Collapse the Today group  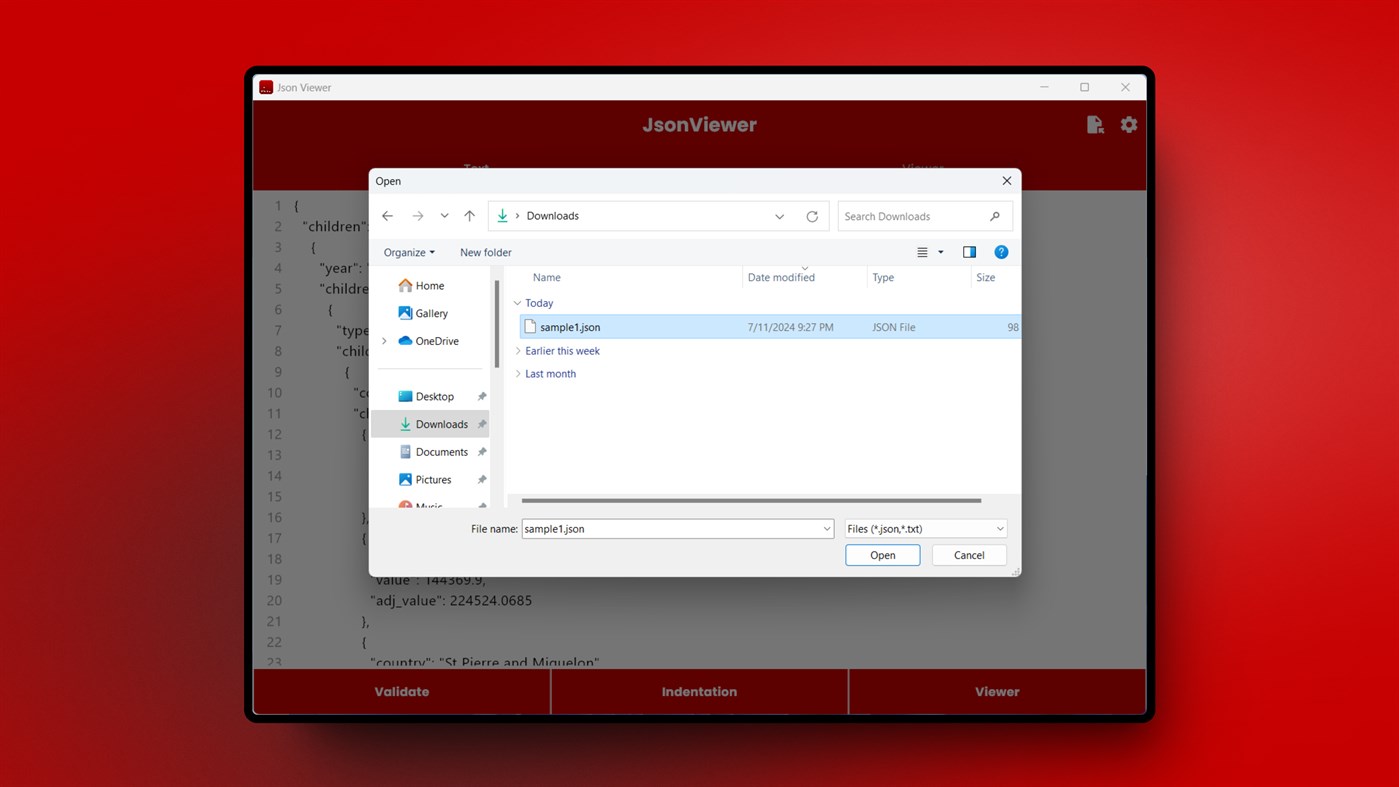pyautogui.click(x=517, y=303)
